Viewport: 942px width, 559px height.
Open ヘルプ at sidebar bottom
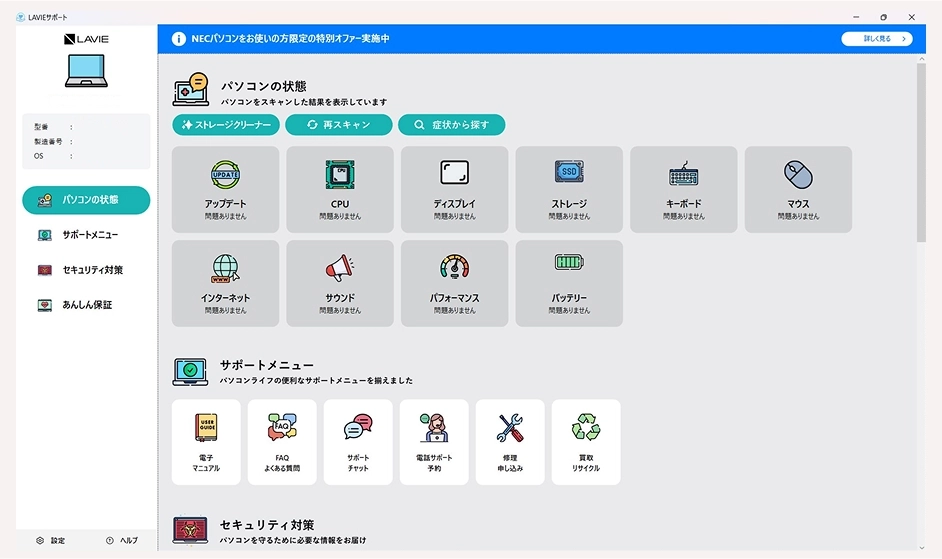click(x=122, y=540)
